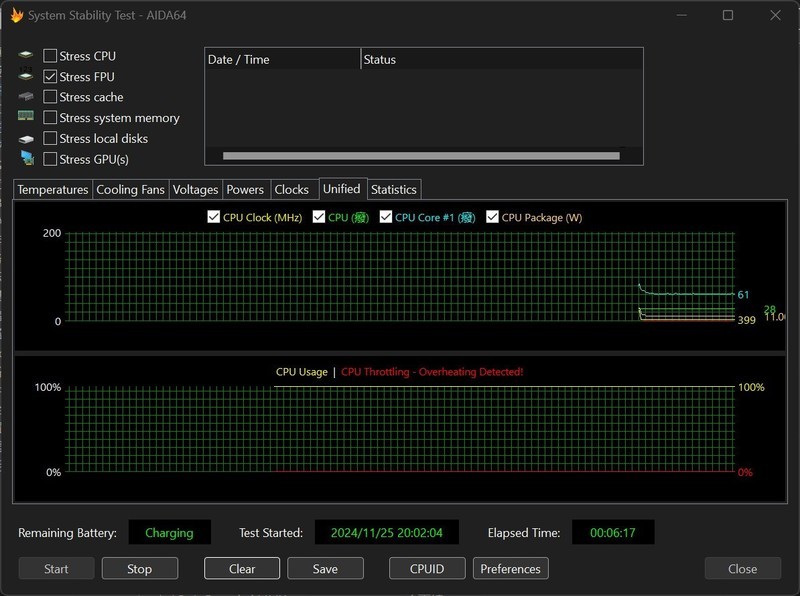Image resolution: width=800 pixels, height=596 pixels.
Task: Open the Preferences dialog
Action: [510, 569]
